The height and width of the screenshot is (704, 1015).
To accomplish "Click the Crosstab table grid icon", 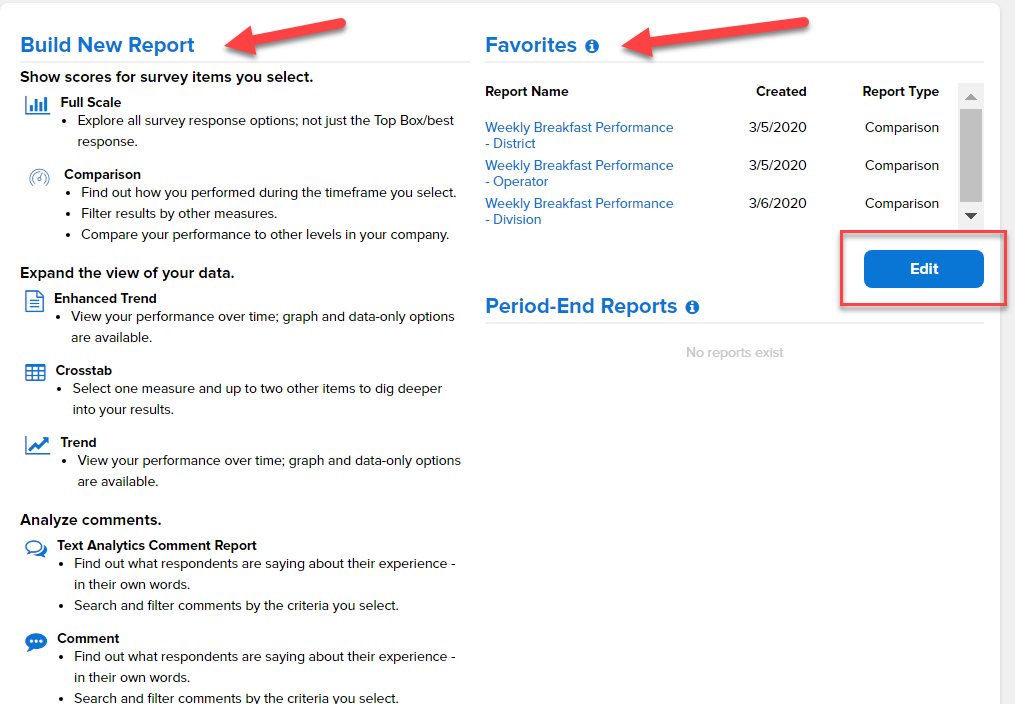I will pyautogui.click(x=35, y=373).
